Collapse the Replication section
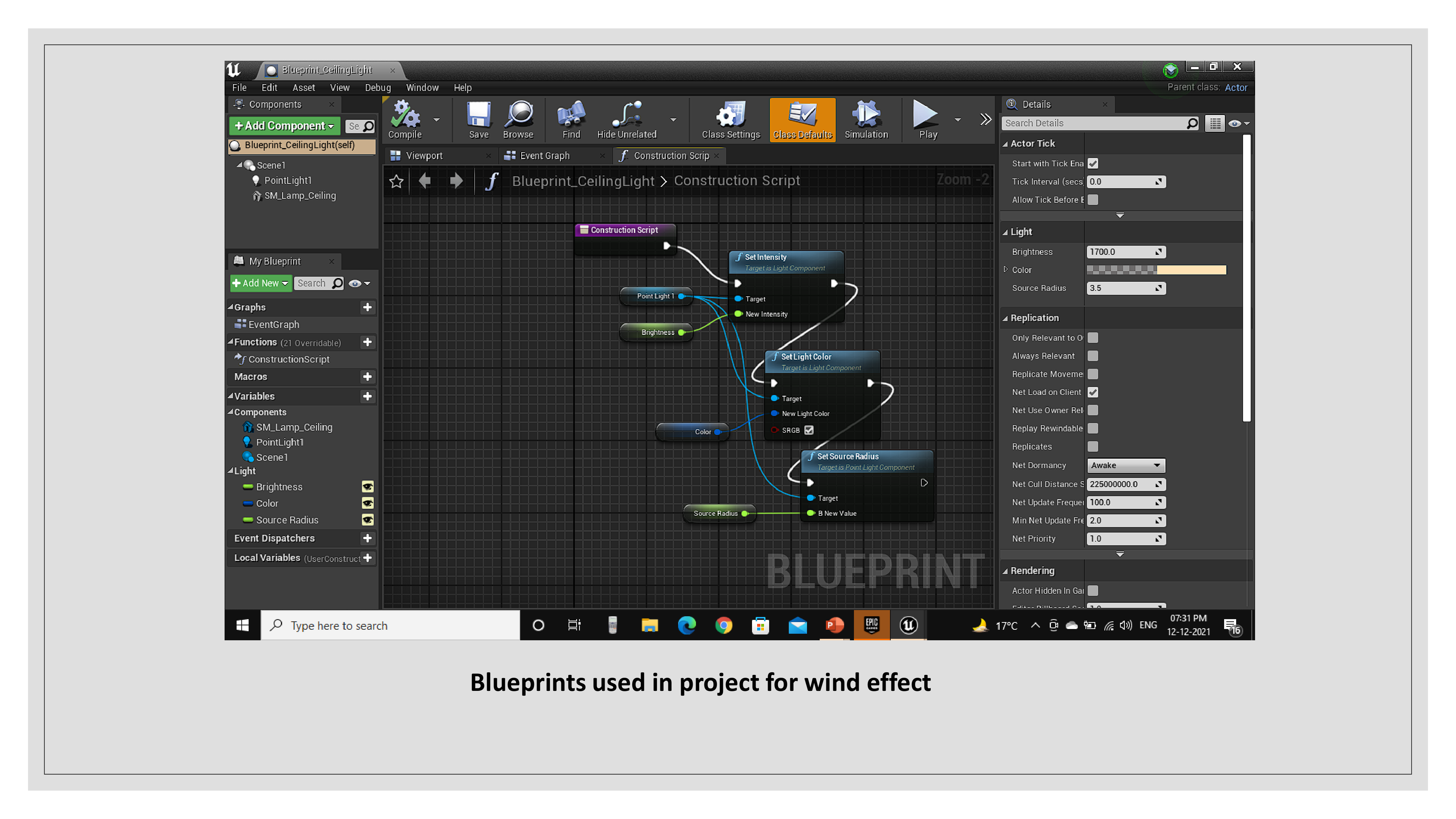This screenshot has height=819, width=1456. 1005,318
